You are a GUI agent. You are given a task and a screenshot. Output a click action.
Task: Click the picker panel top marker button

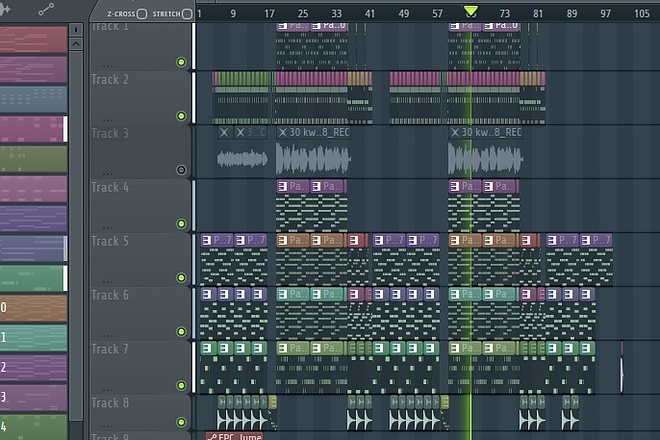[76, 29]
